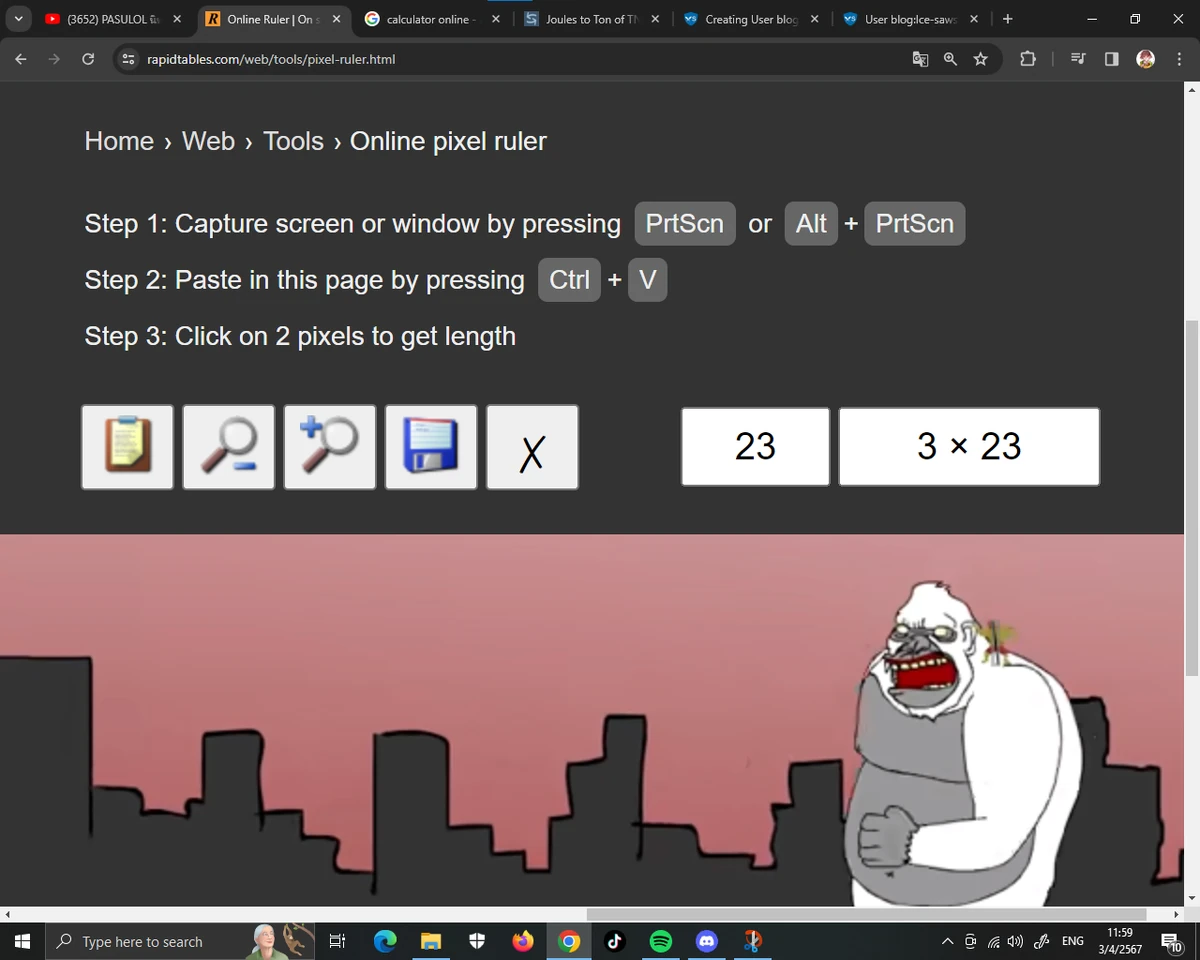Open Spotify from the taskbar
This screenshot has height=960, width=1200.
[661, 941]
